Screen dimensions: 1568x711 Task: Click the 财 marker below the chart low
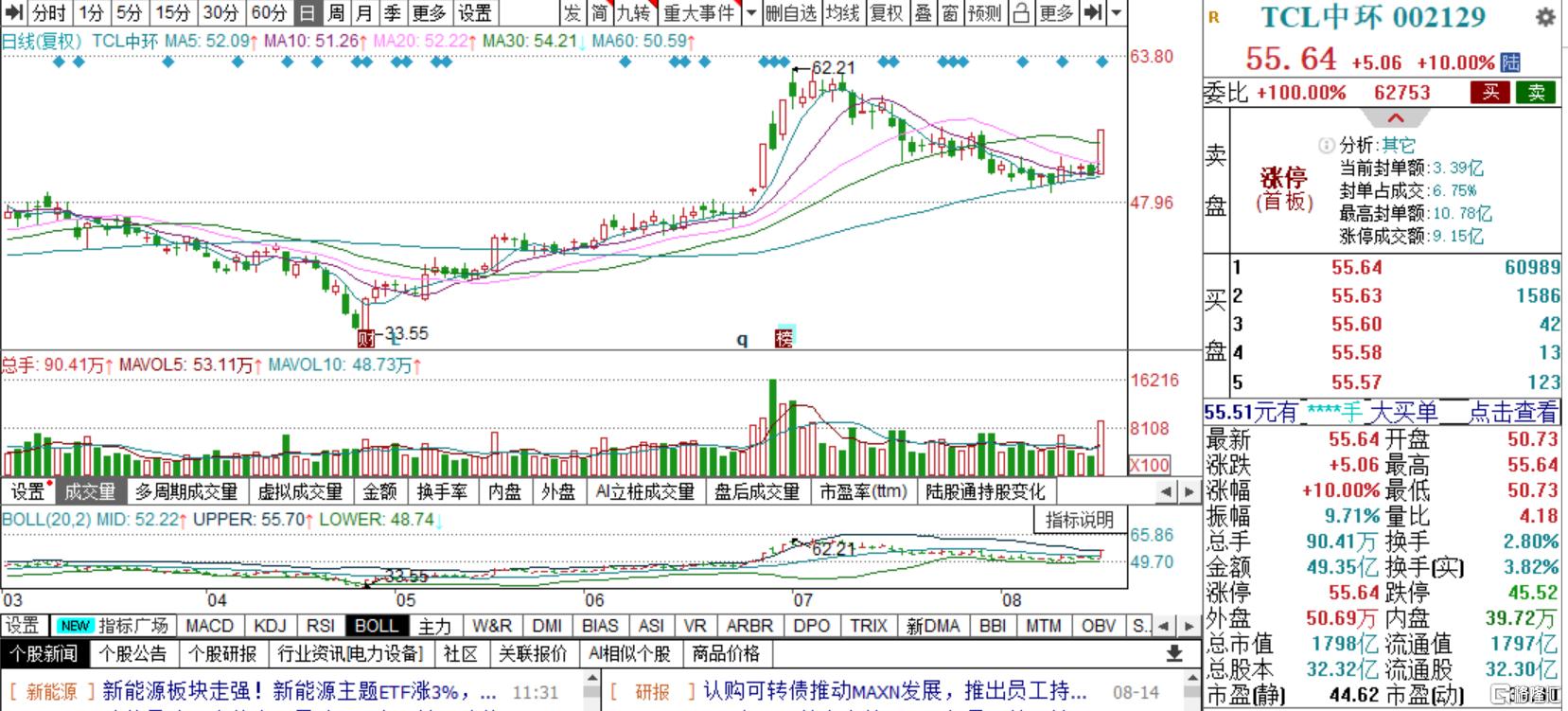point(365,338)
